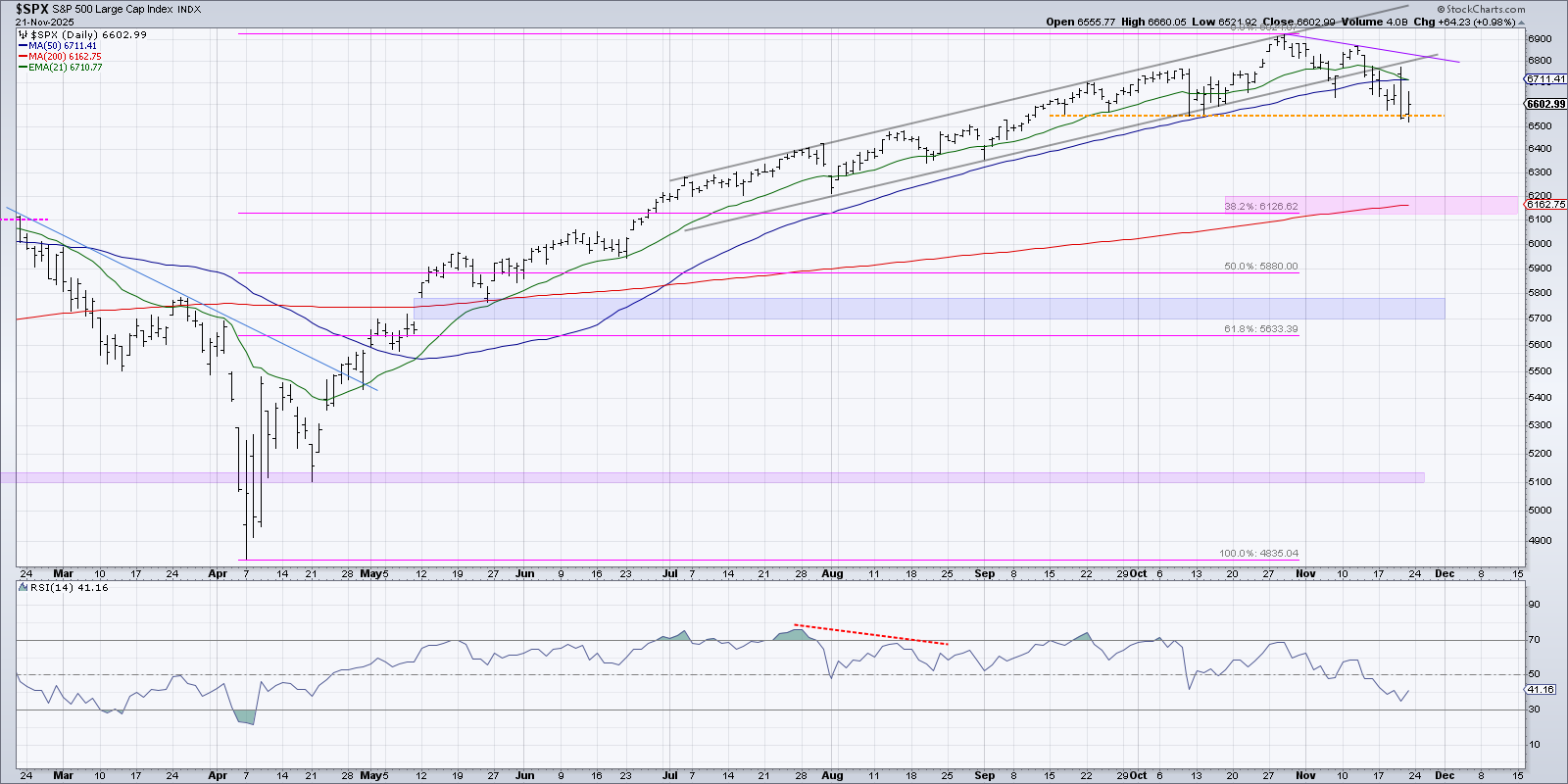Click the 6602.99 current price tag
1568x784 pixels.
(x=1545, y=104)
